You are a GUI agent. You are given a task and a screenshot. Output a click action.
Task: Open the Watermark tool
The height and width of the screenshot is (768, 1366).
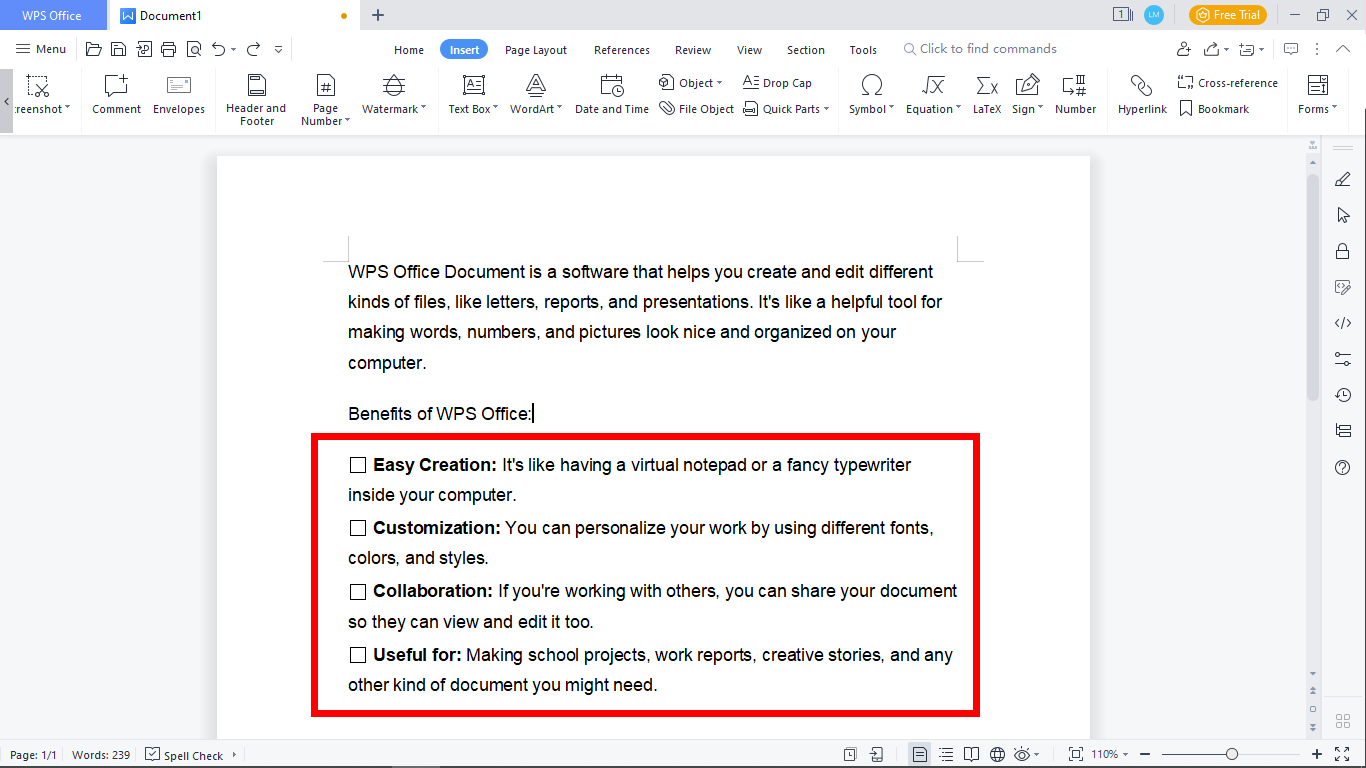point(392,95)
